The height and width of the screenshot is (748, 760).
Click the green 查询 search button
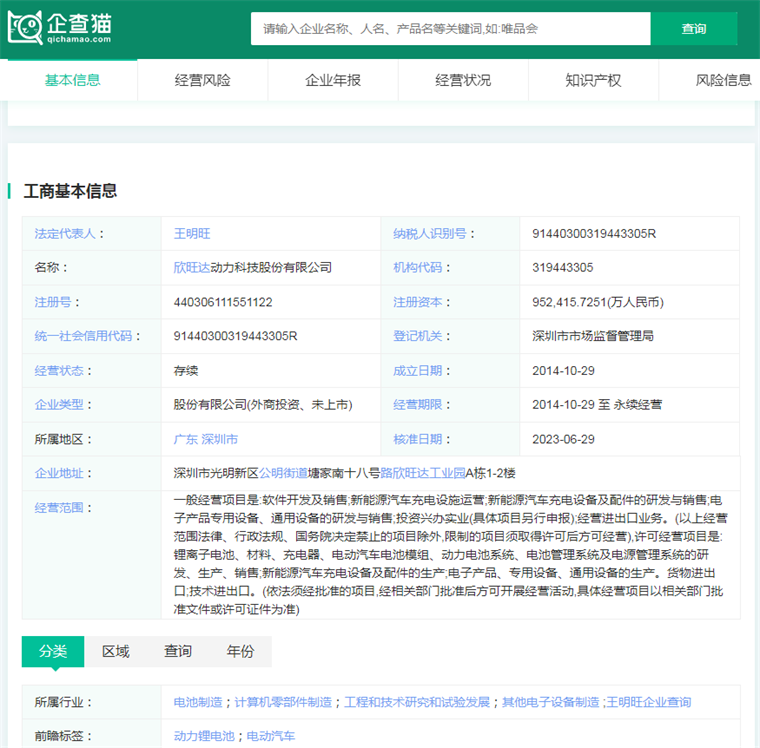point(694,29)
